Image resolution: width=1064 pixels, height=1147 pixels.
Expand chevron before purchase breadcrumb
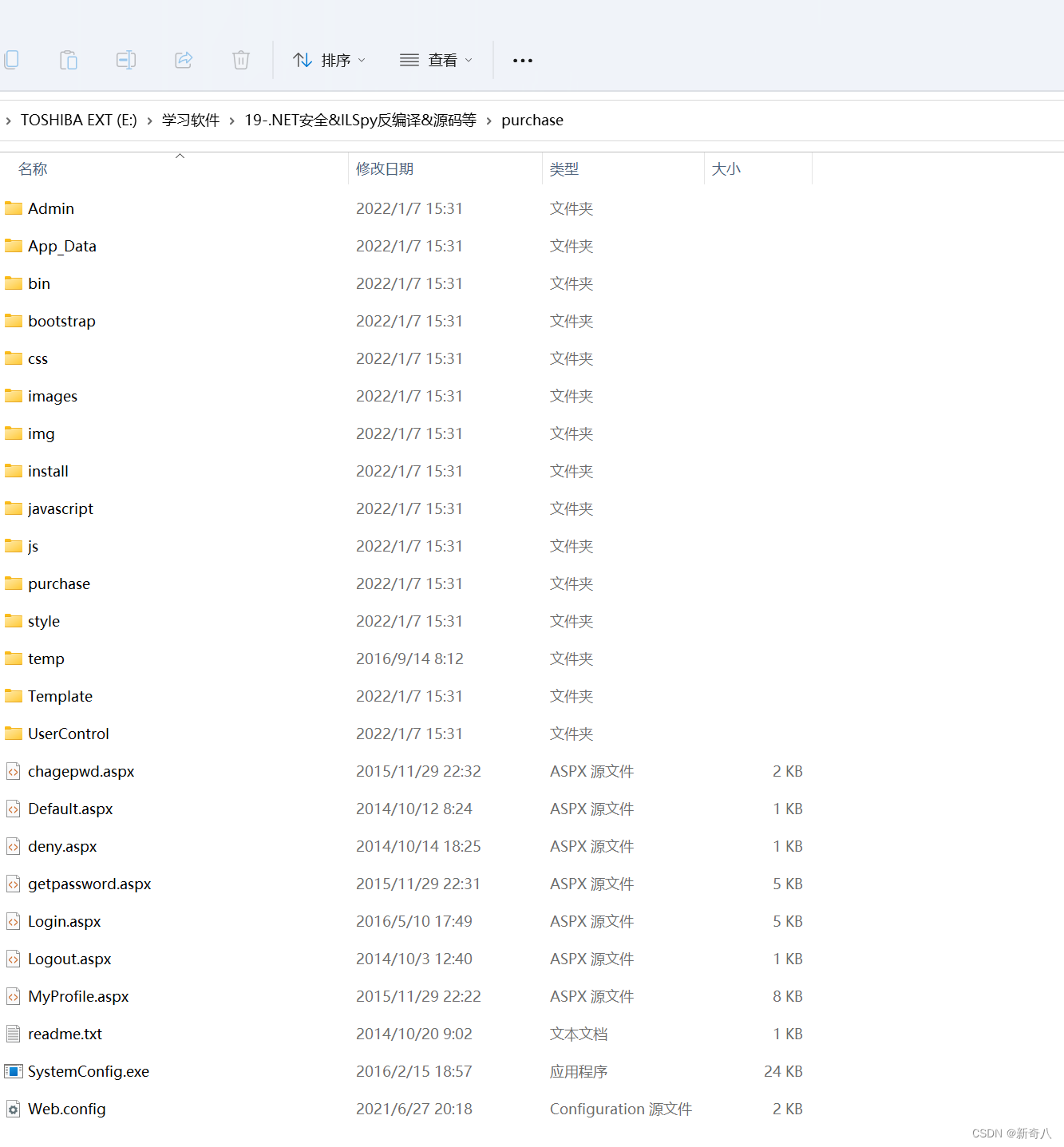click(x=489, y=121)
